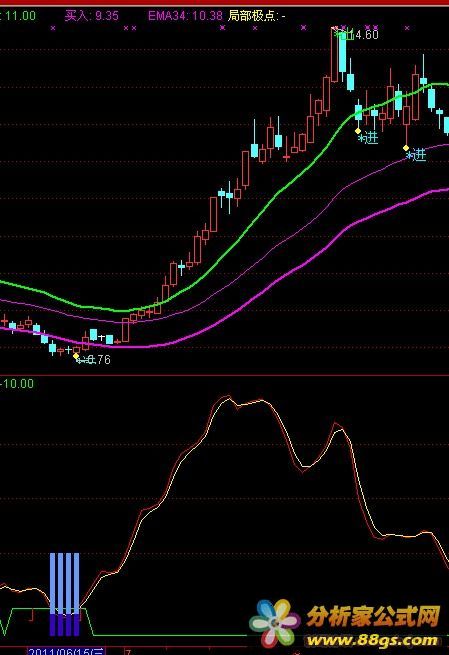
Task: Select the EMA34: 10.38 label
Action: (185, 16)
